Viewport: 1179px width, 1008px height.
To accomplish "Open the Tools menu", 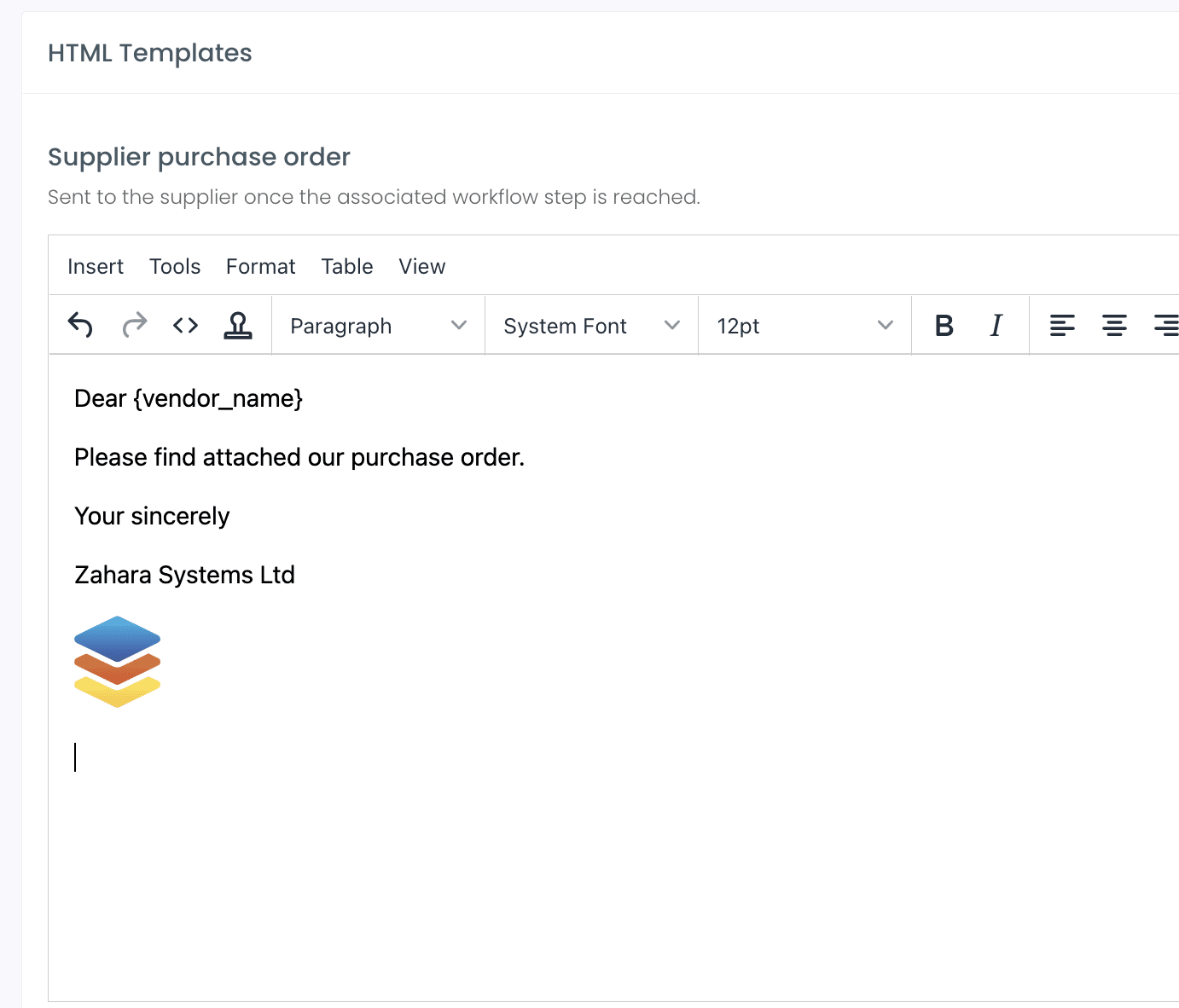I will [175, 267].
